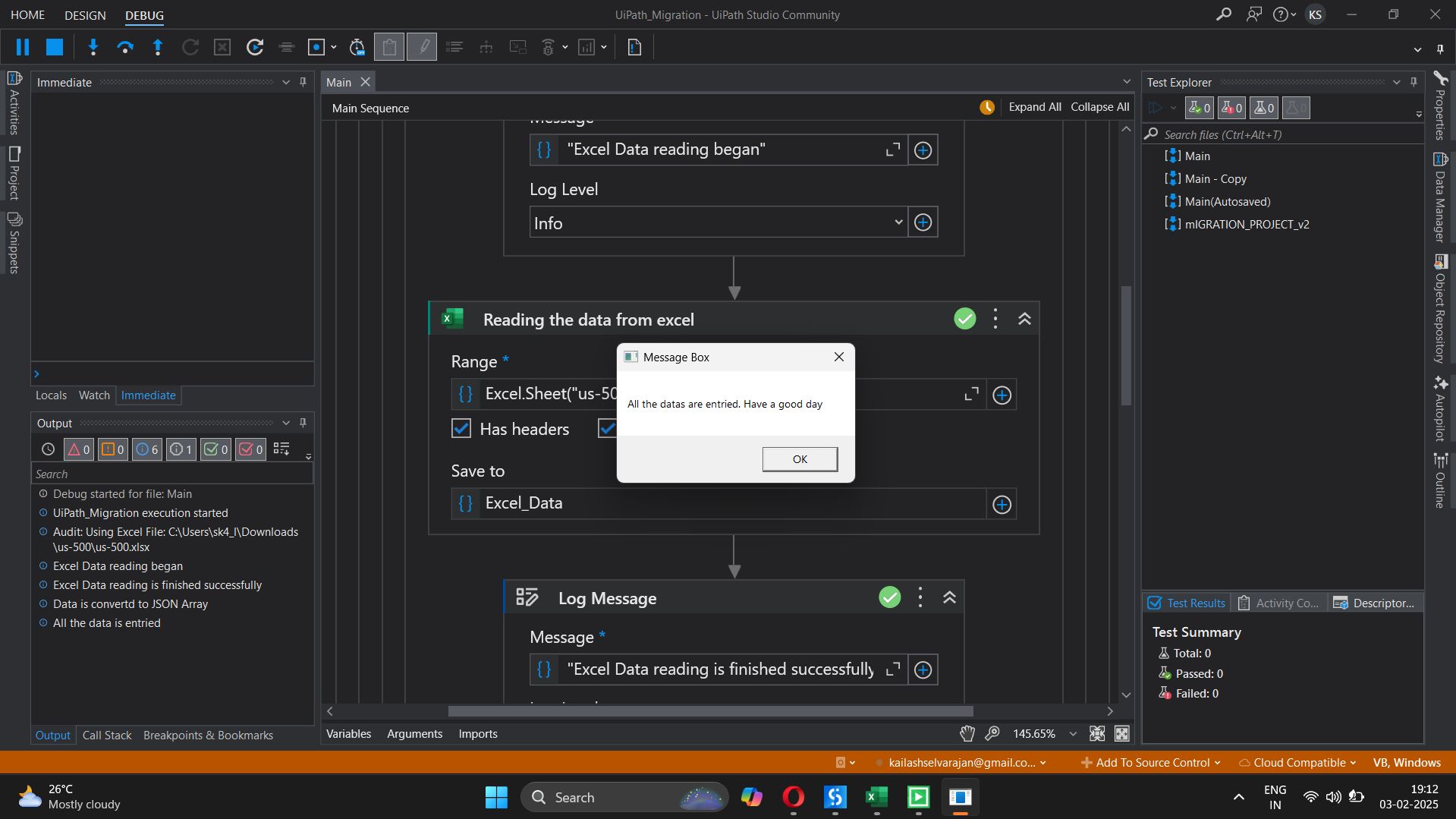Collapse the Reading the data from excel activity
Screen dimensions: 1456x819
coord(1024,319)
